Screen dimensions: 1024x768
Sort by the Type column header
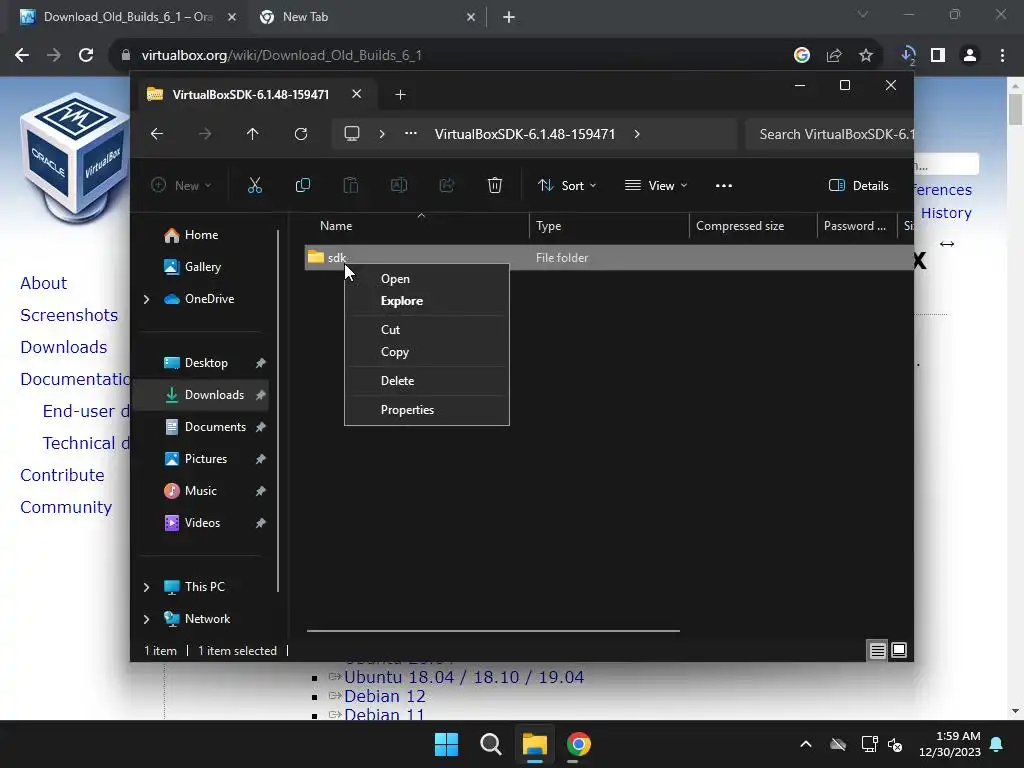(609, 226)
